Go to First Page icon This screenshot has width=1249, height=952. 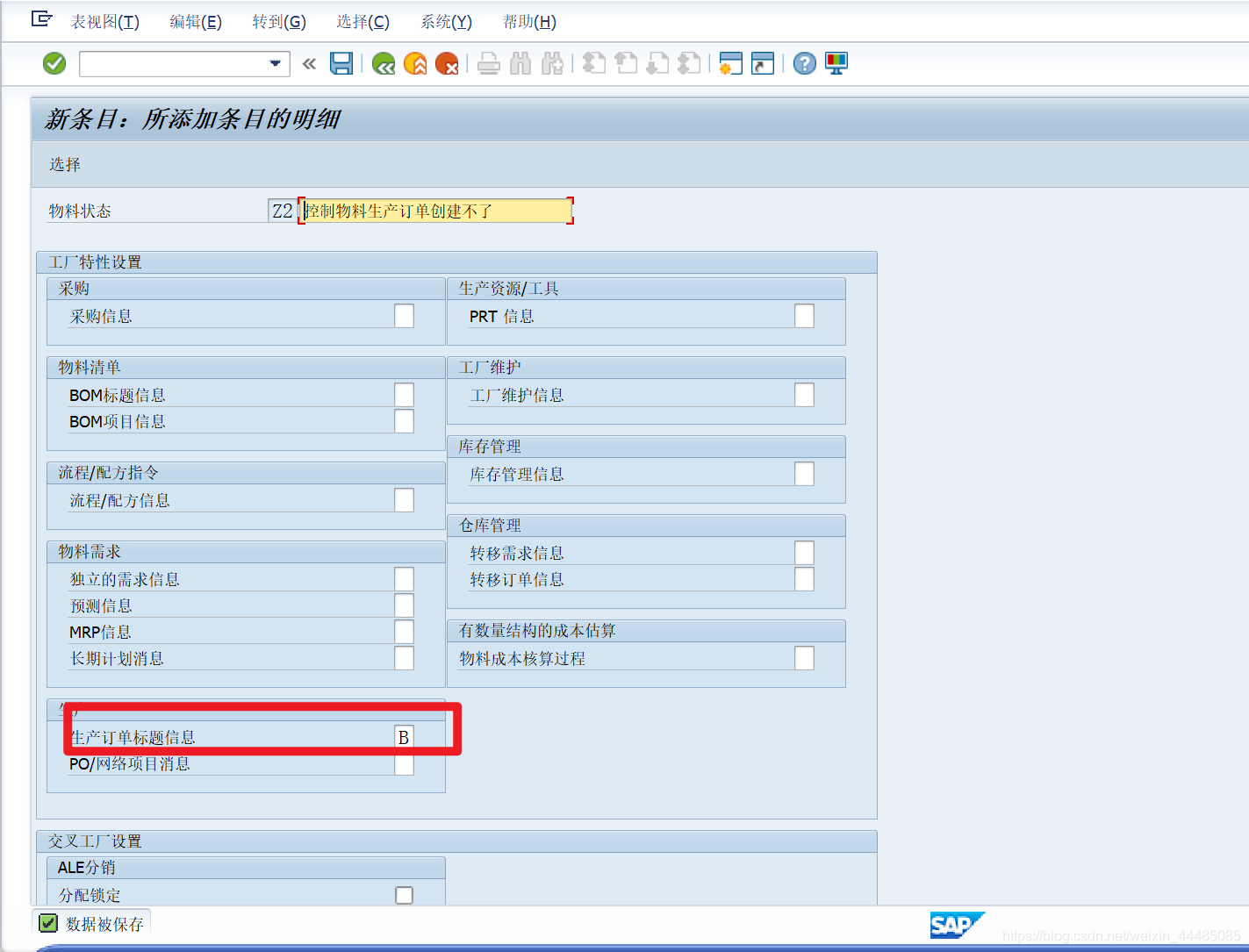pyautogui.click(x=594, y=63)
